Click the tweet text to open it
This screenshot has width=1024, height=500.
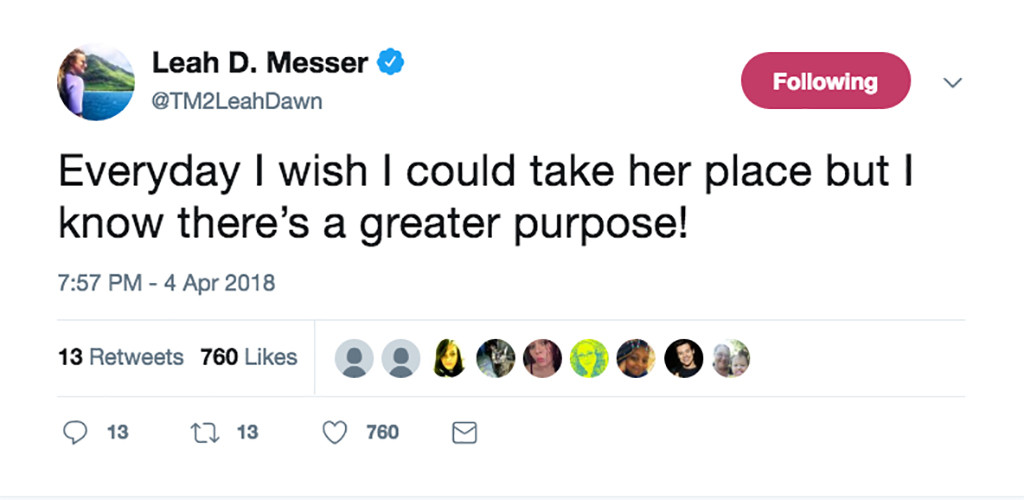(485, 198)
